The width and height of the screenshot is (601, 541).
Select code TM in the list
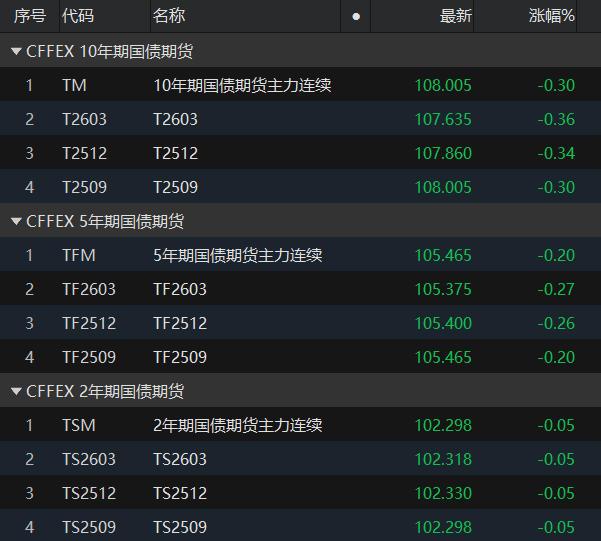[74, 85]
